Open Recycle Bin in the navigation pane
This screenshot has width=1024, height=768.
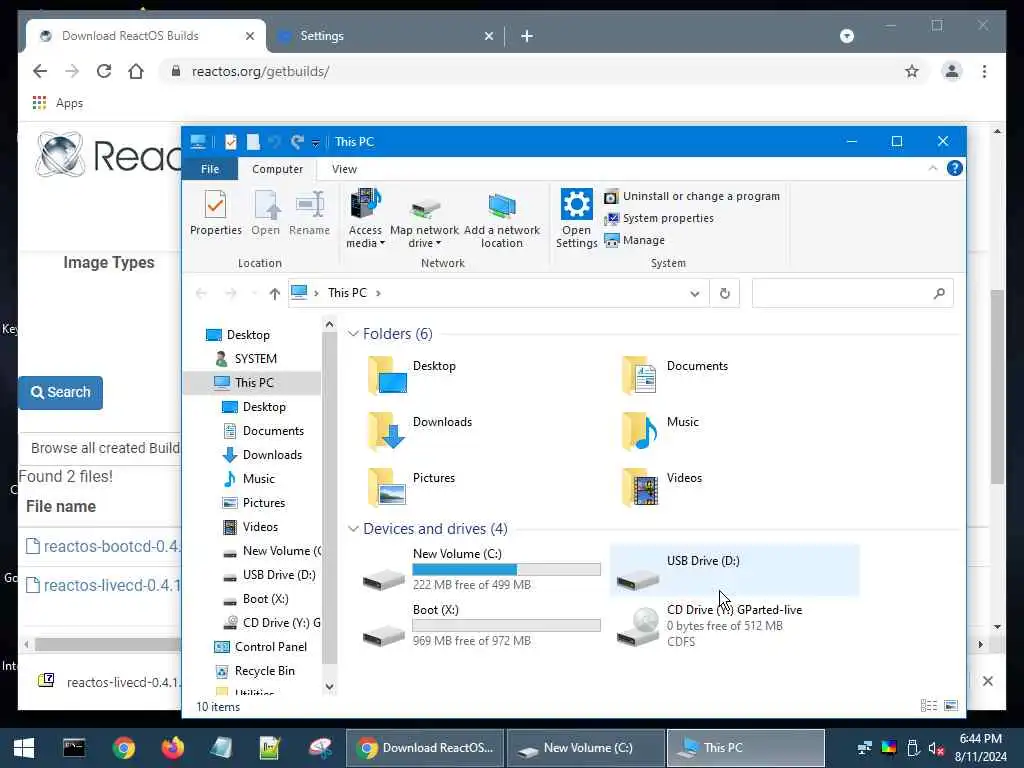264,671
